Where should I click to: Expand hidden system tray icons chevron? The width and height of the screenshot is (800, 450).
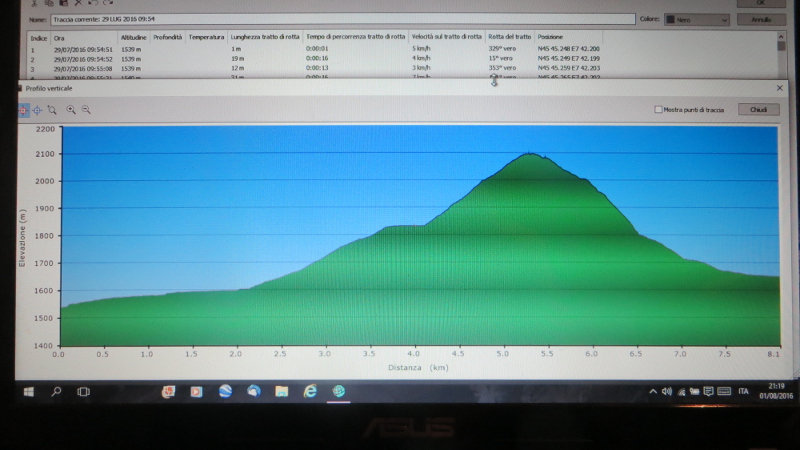pyautogui.click(x=653, y=391)
